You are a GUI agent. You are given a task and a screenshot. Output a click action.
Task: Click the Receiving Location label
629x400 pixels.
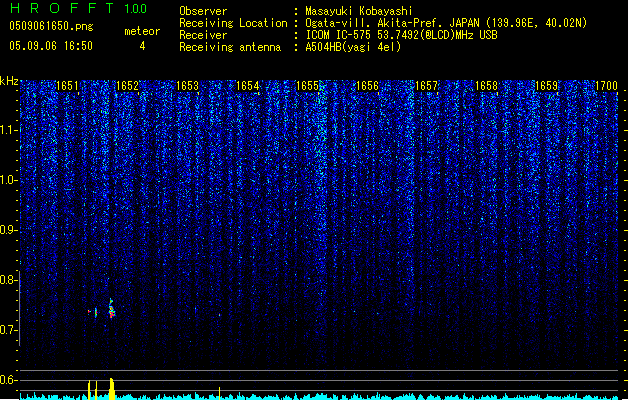point(233,23)
